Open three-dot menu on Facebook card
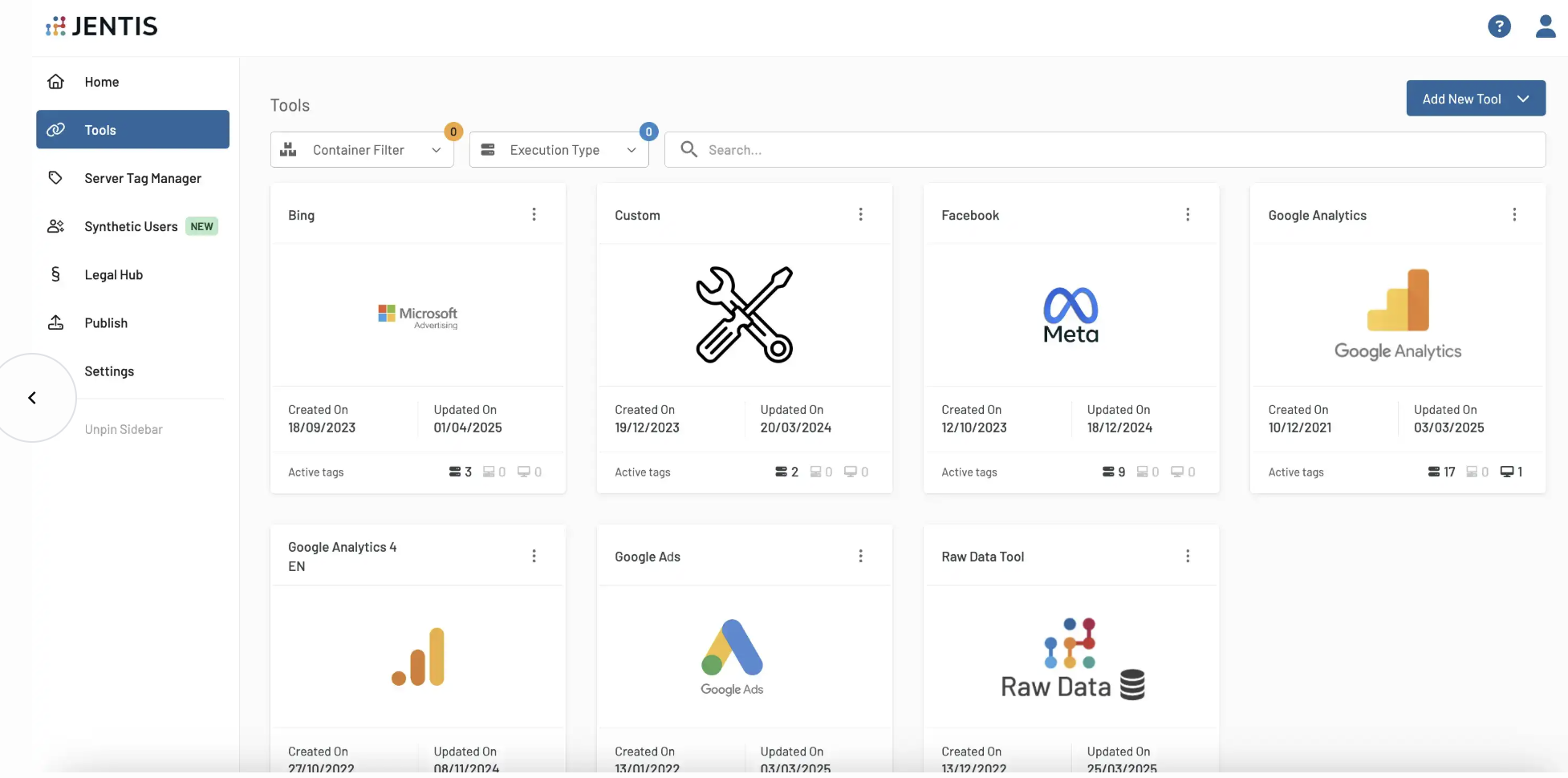The height and width of the screenshot is (778, 1568). pyautogui.click(x=1188, y=214)
